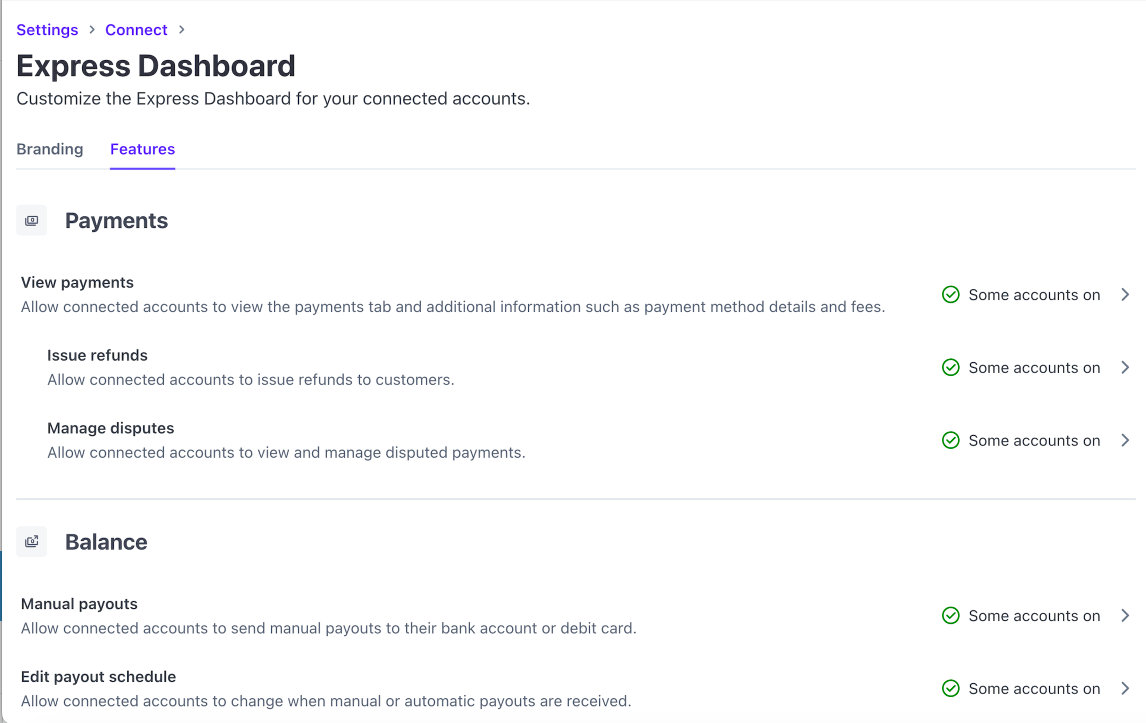Expand the Issue refunds chevron
This screenshot has height=723, width=1146.
[1125, 368]
